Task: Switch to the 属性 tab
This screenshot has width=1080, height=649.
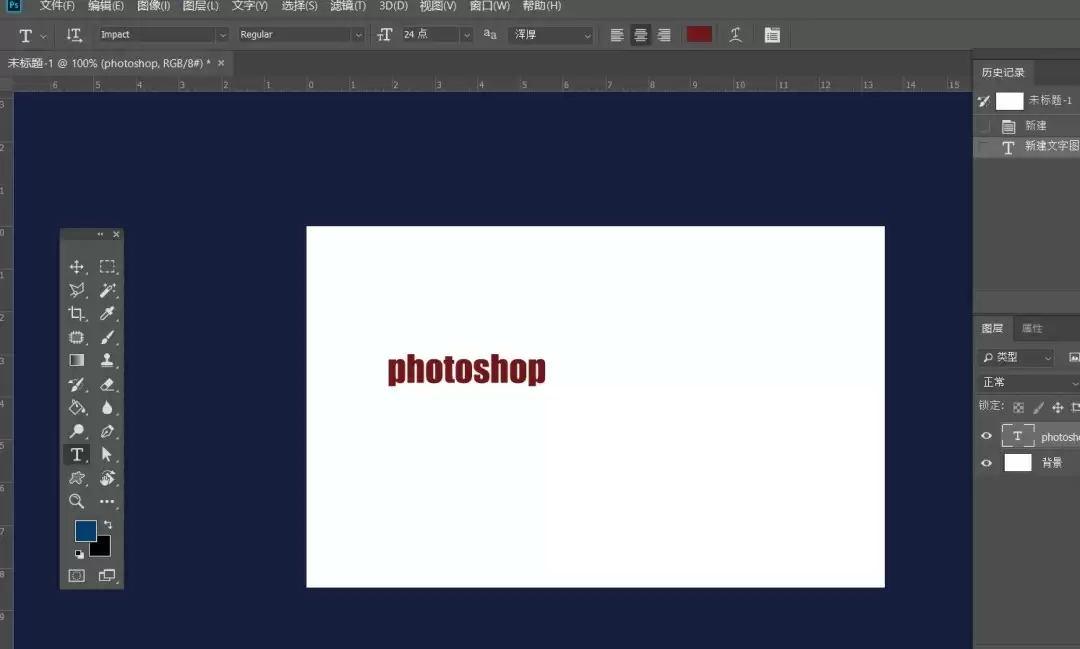Action: click(1032, 329)
